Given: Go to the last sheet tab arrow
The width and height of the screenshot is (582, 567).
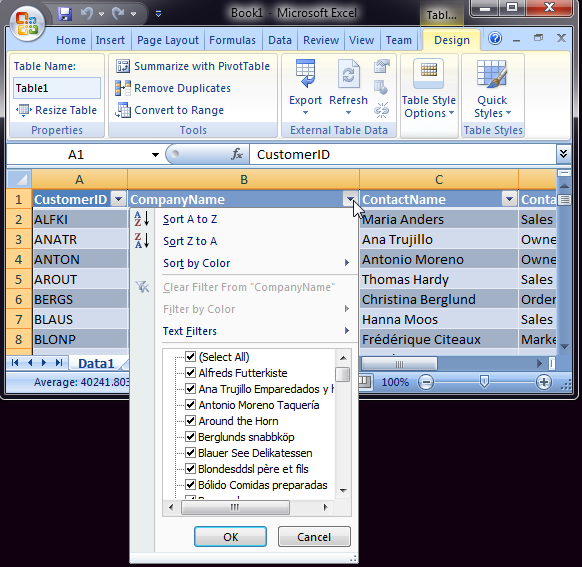Looking at the screenshot, I should tap(59, 363).
